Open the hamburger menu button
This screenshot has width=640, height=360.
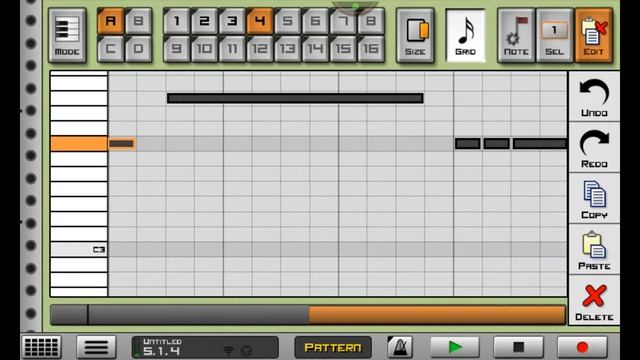[96, 347]
